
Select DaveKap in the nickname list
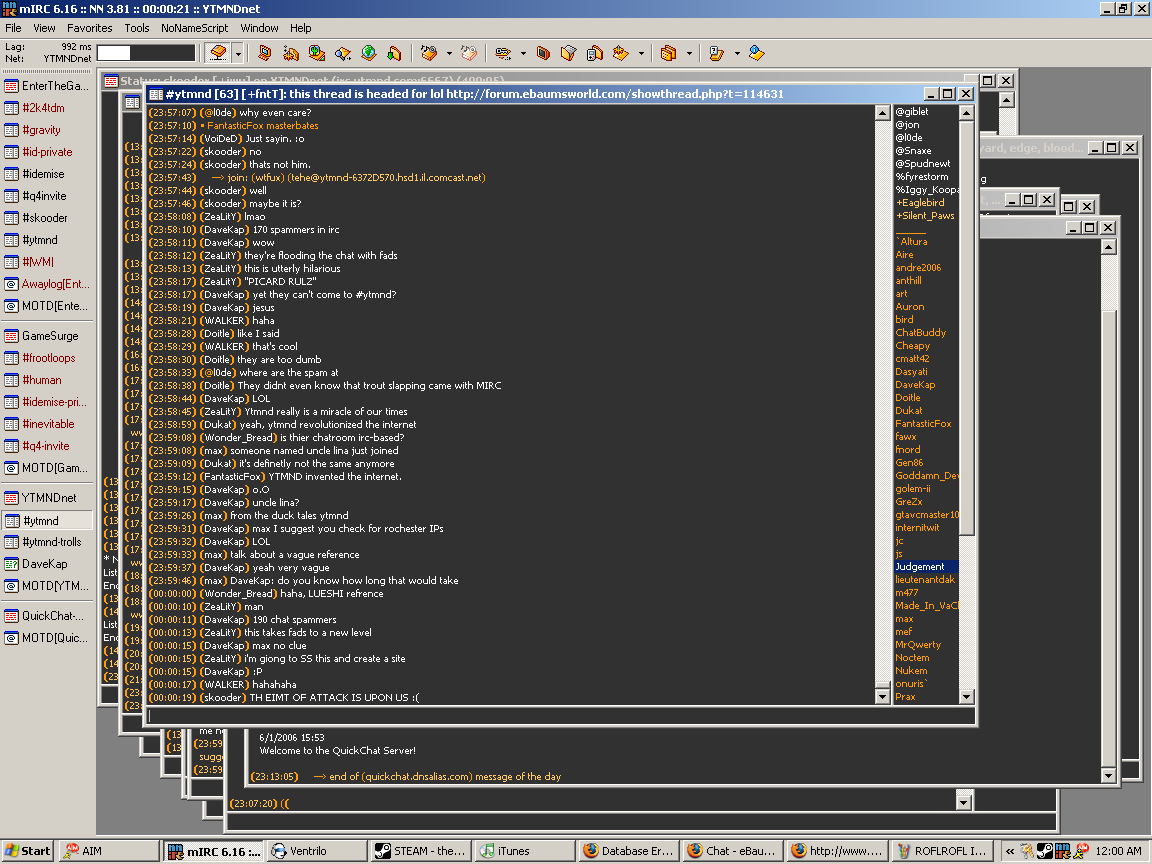[915, 385]
